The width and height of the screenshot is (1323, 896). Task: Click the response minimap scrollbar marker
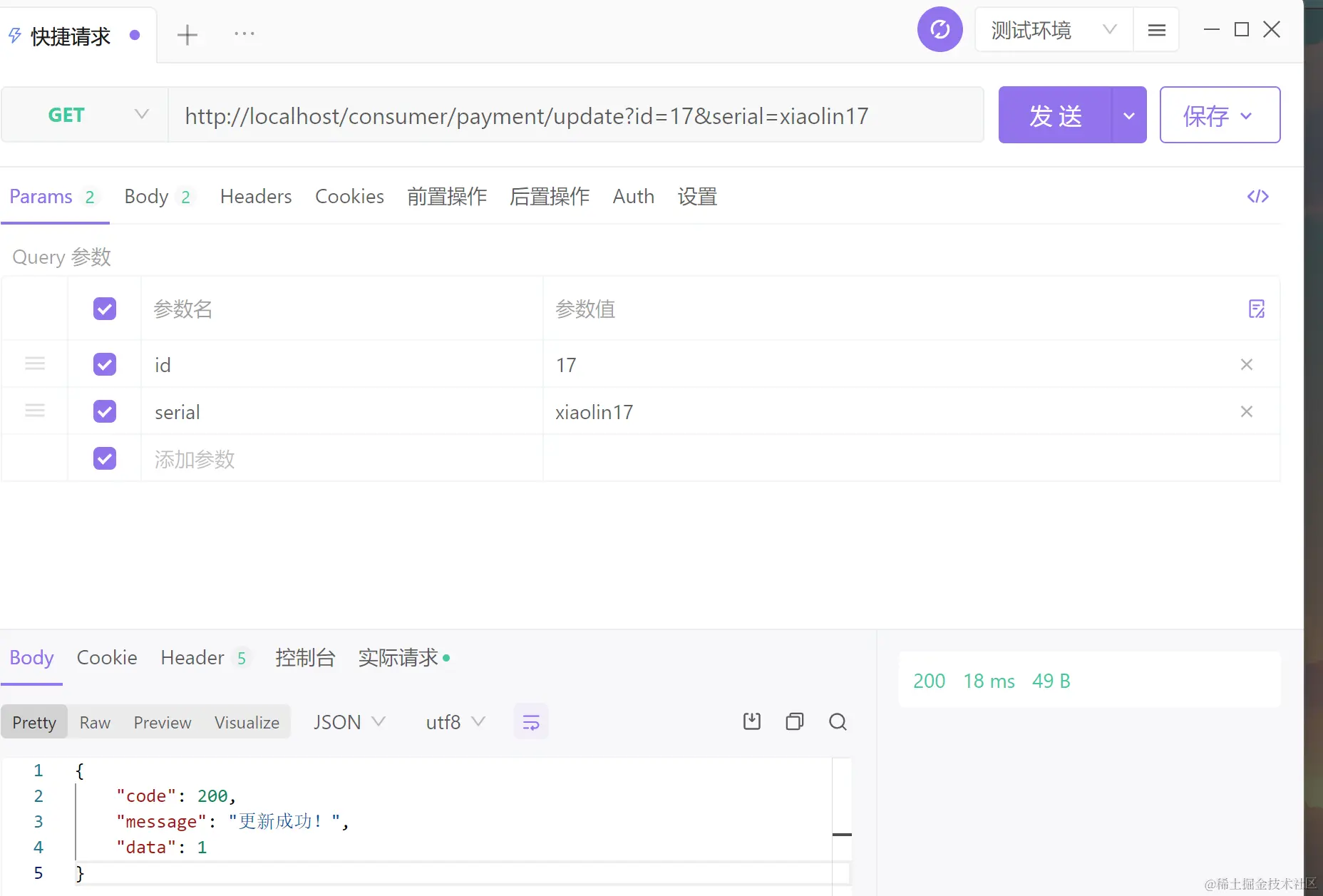[x=842, y=834]
